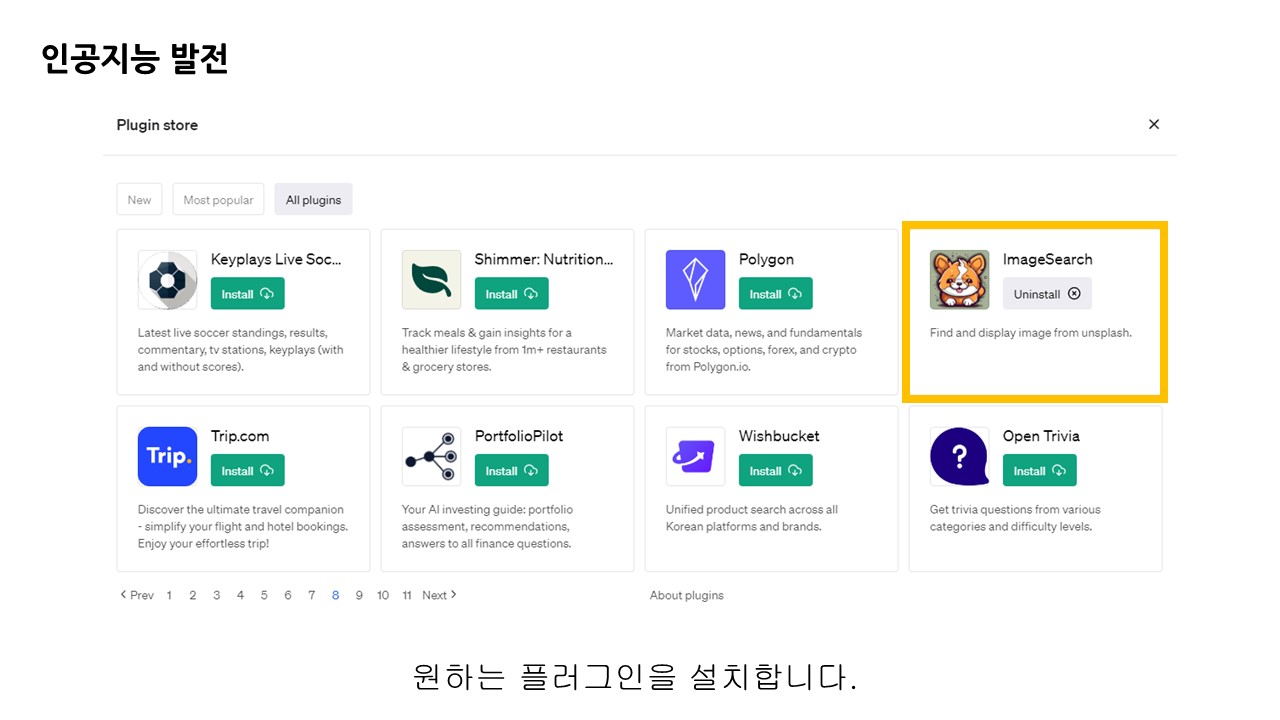Click the Wishbucket plugin logo
This screenshot has height=720, width=1280.
pyautogui.click(x=695, y=457)
